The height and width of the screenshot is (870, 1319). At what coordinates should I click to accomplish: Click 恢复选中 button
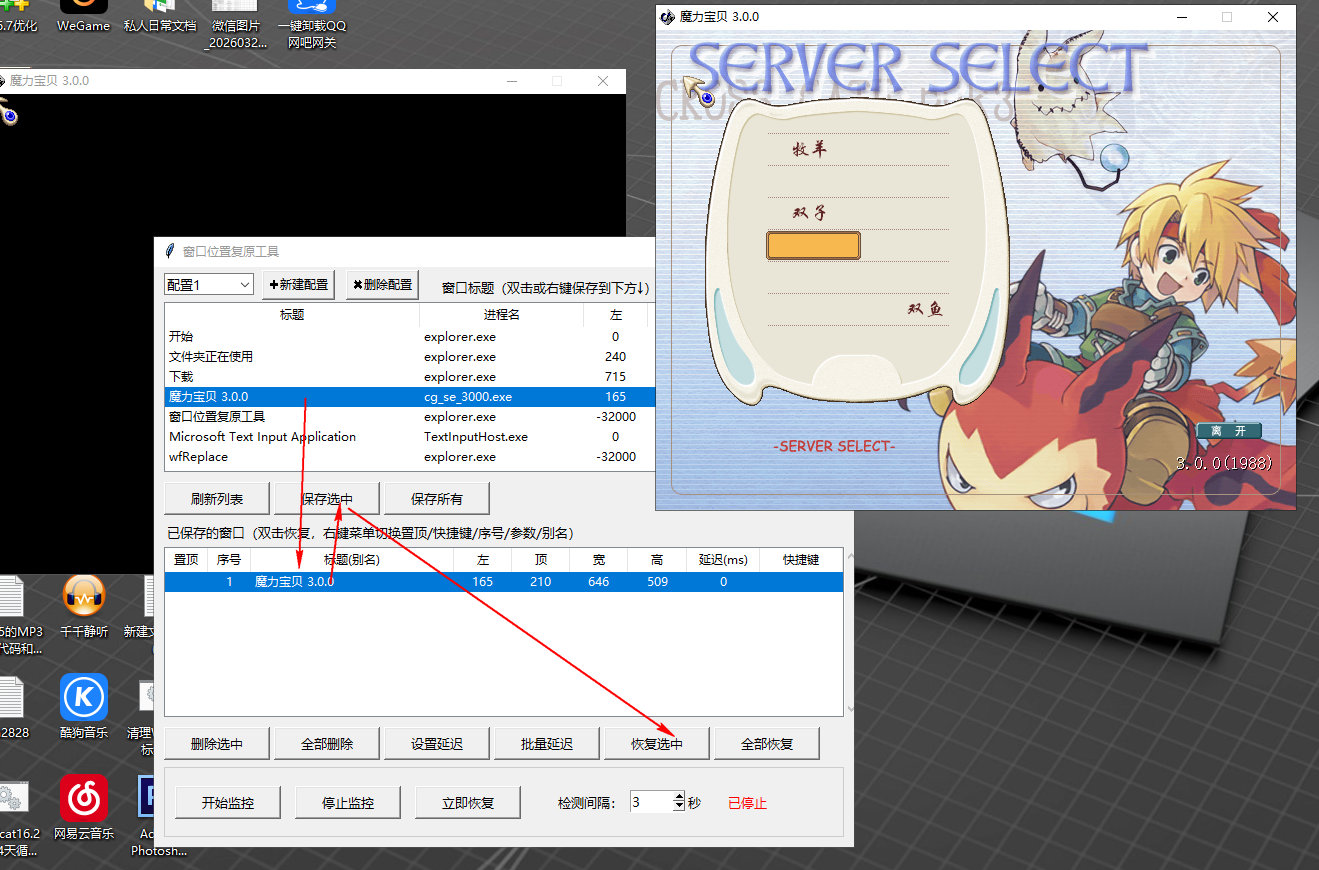[x=657, y=744]
